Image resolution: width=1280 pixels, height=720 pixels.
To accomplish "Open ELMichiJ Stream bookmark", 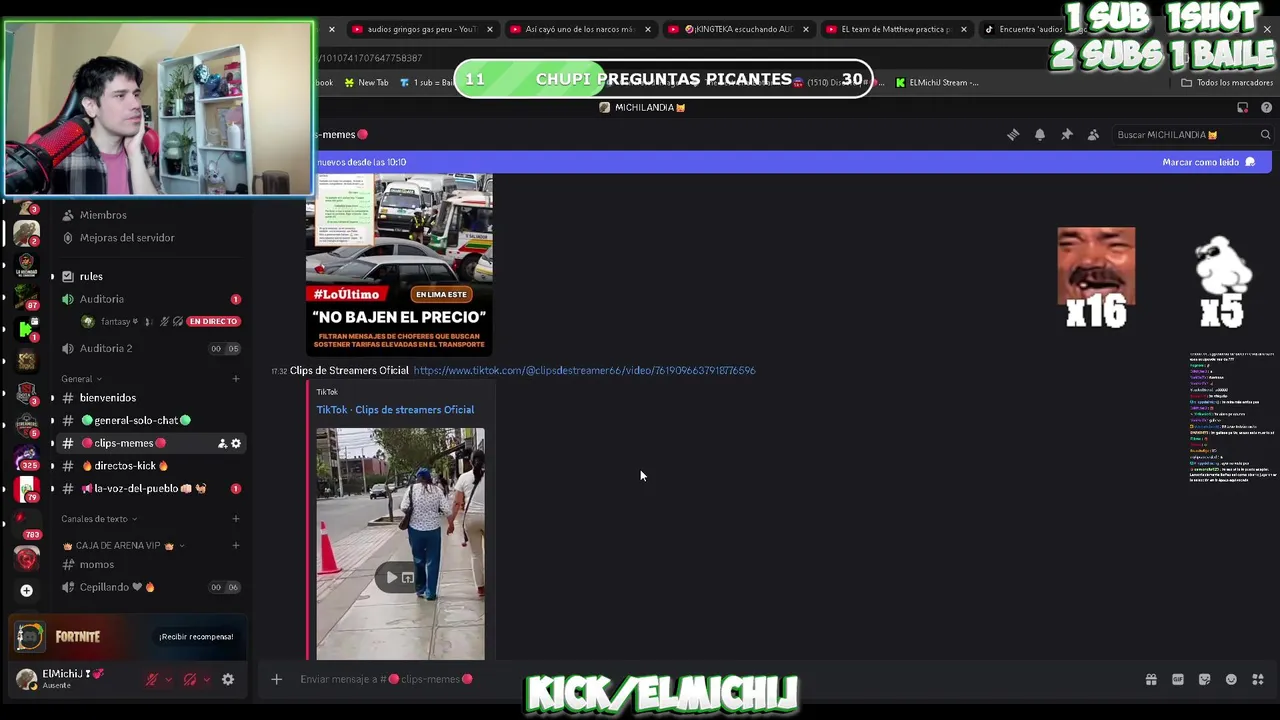I will [937, 83].
